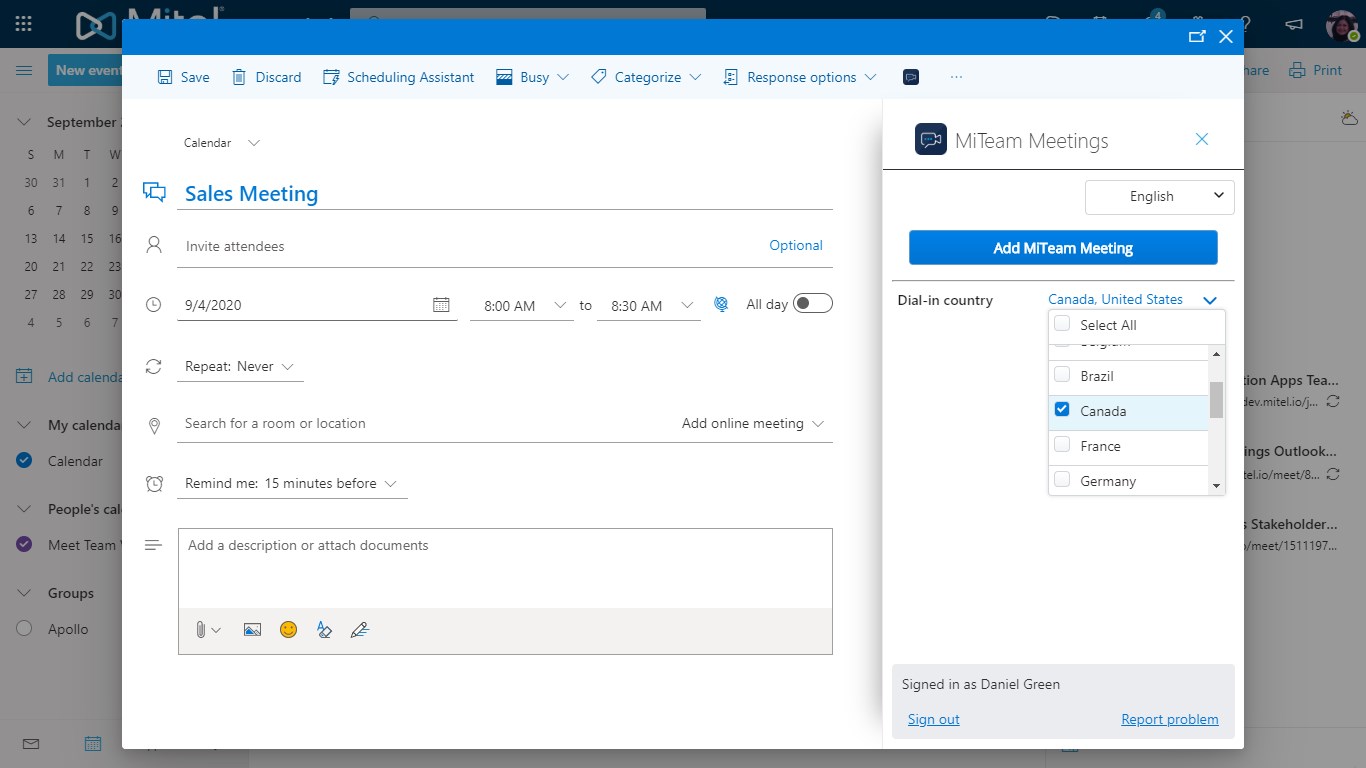This screenshot has width=1366, height=768.
Task: Toggle the Calendar visibility in My calendars
Action: (x=24, y=461)
